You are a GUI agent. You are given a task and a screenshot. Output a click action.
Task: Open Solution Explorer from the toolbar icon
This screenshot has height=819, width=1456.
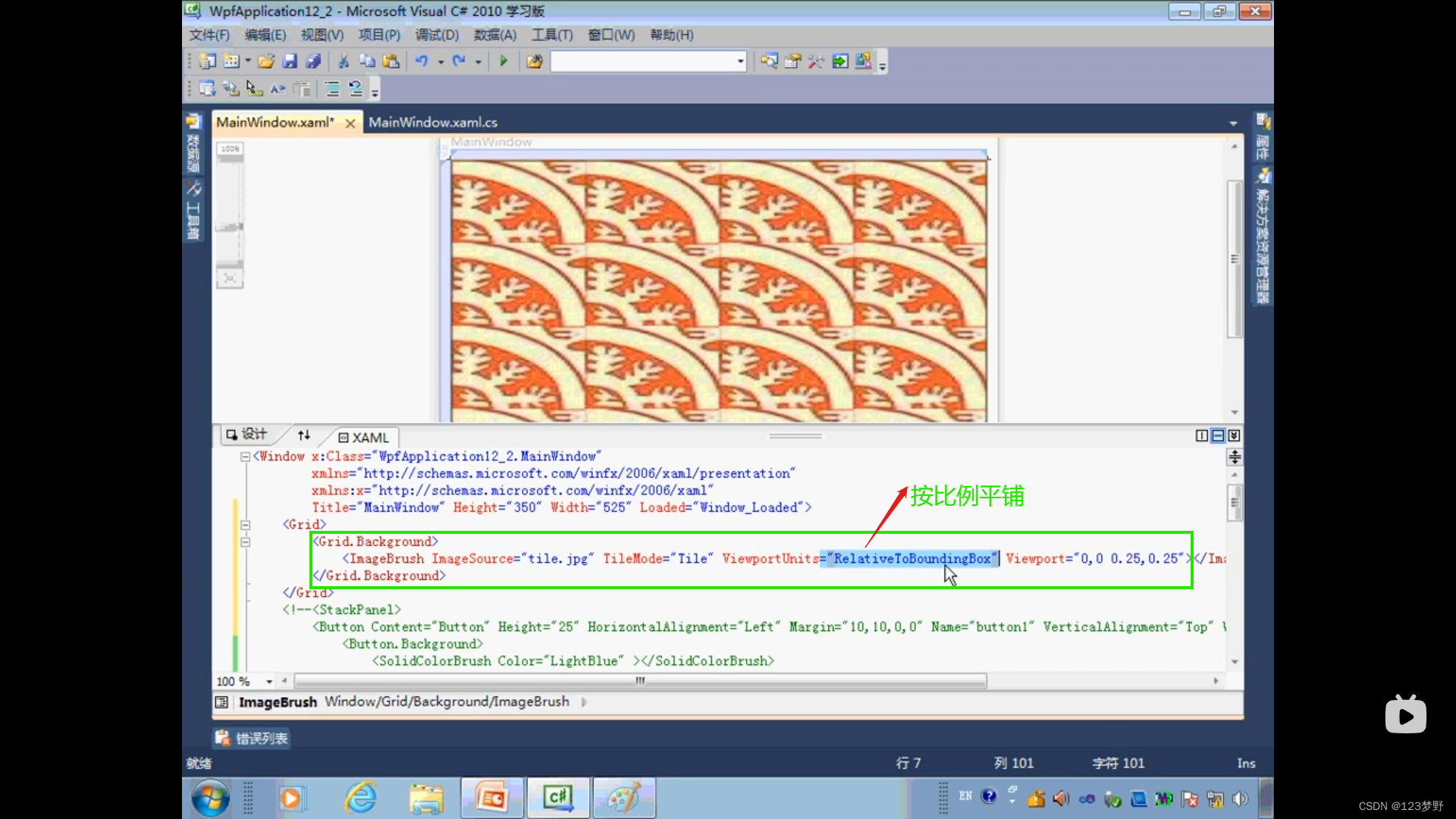769,61
